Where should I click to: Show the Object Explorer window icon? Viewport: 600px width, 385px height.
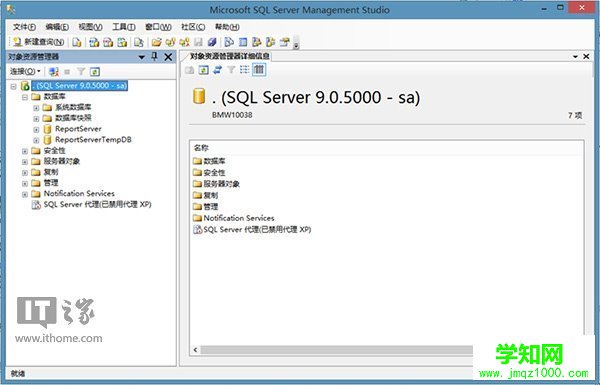click(257, 42)
